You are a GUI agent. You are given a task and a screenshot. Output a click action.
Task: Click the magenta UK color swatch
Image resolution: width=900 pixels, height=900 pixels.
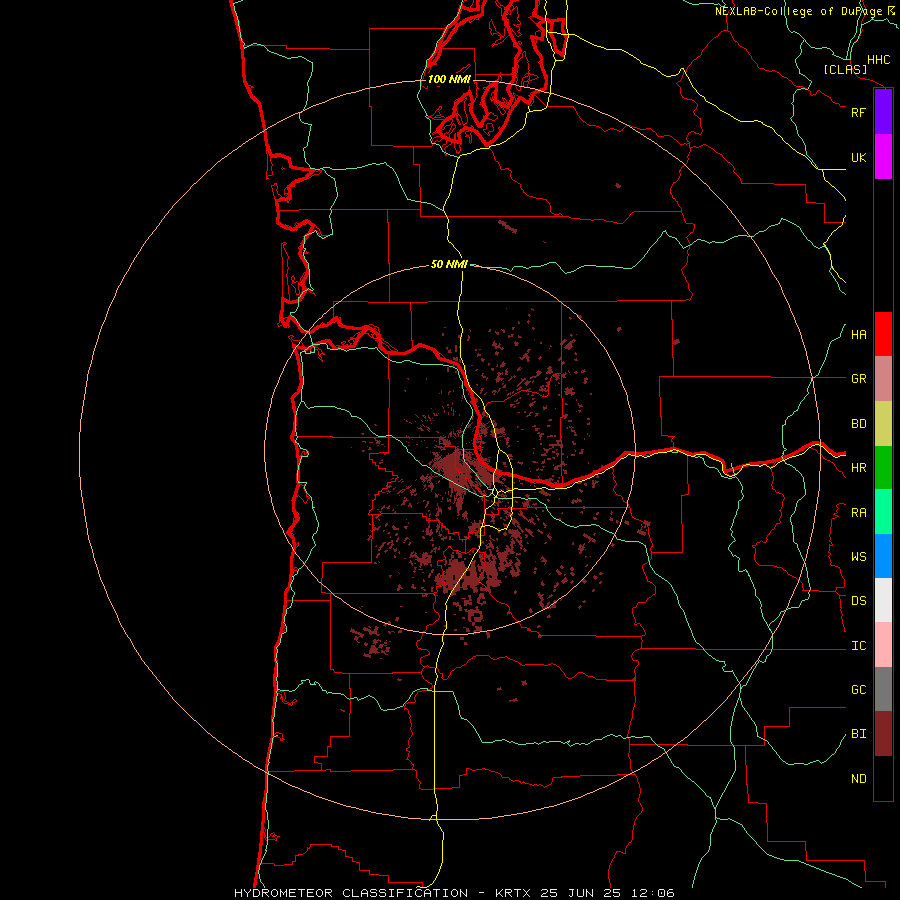tap(883, 157)
